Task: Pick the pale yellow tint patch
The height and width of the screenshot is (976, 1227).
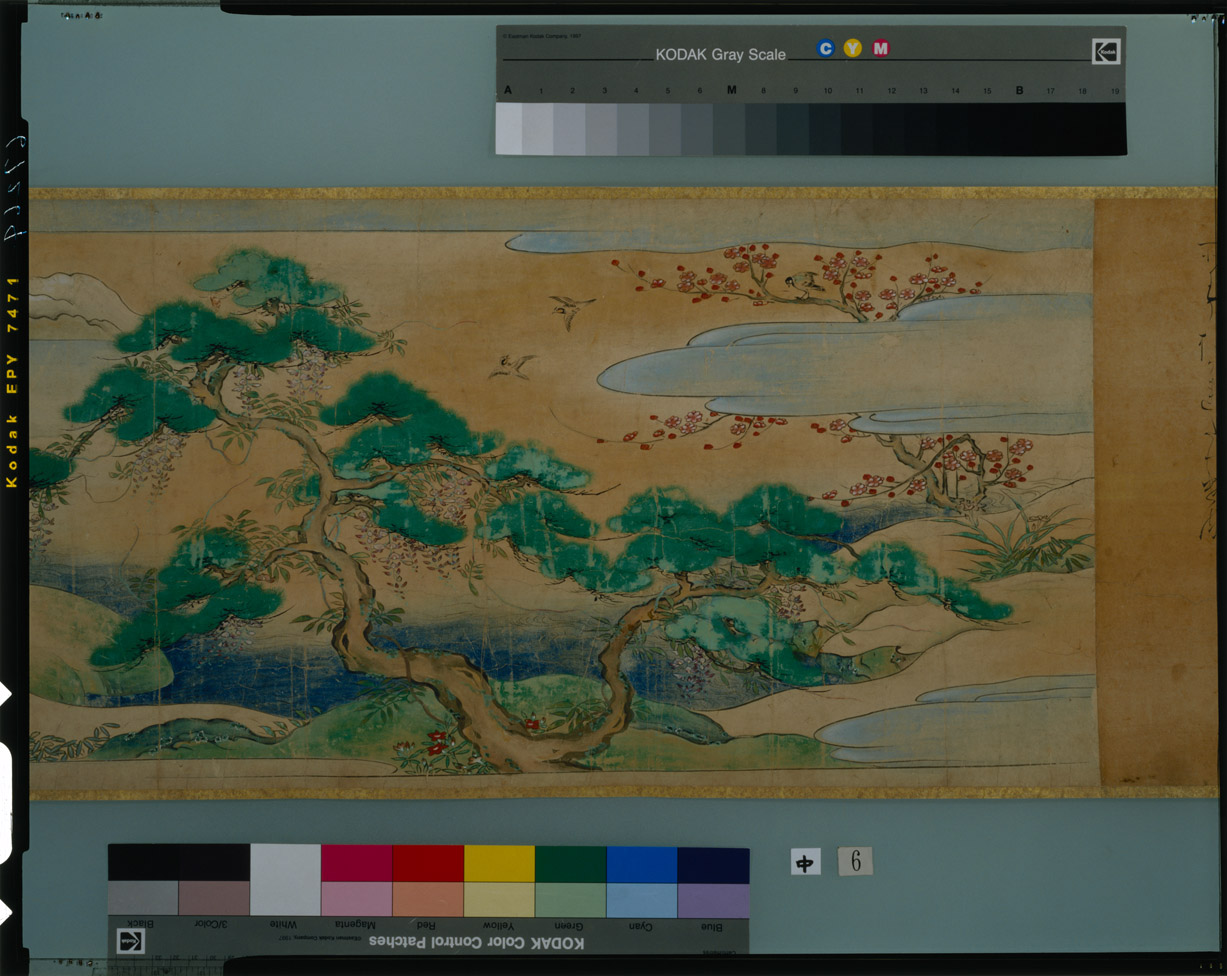Action: pos(499,899)
